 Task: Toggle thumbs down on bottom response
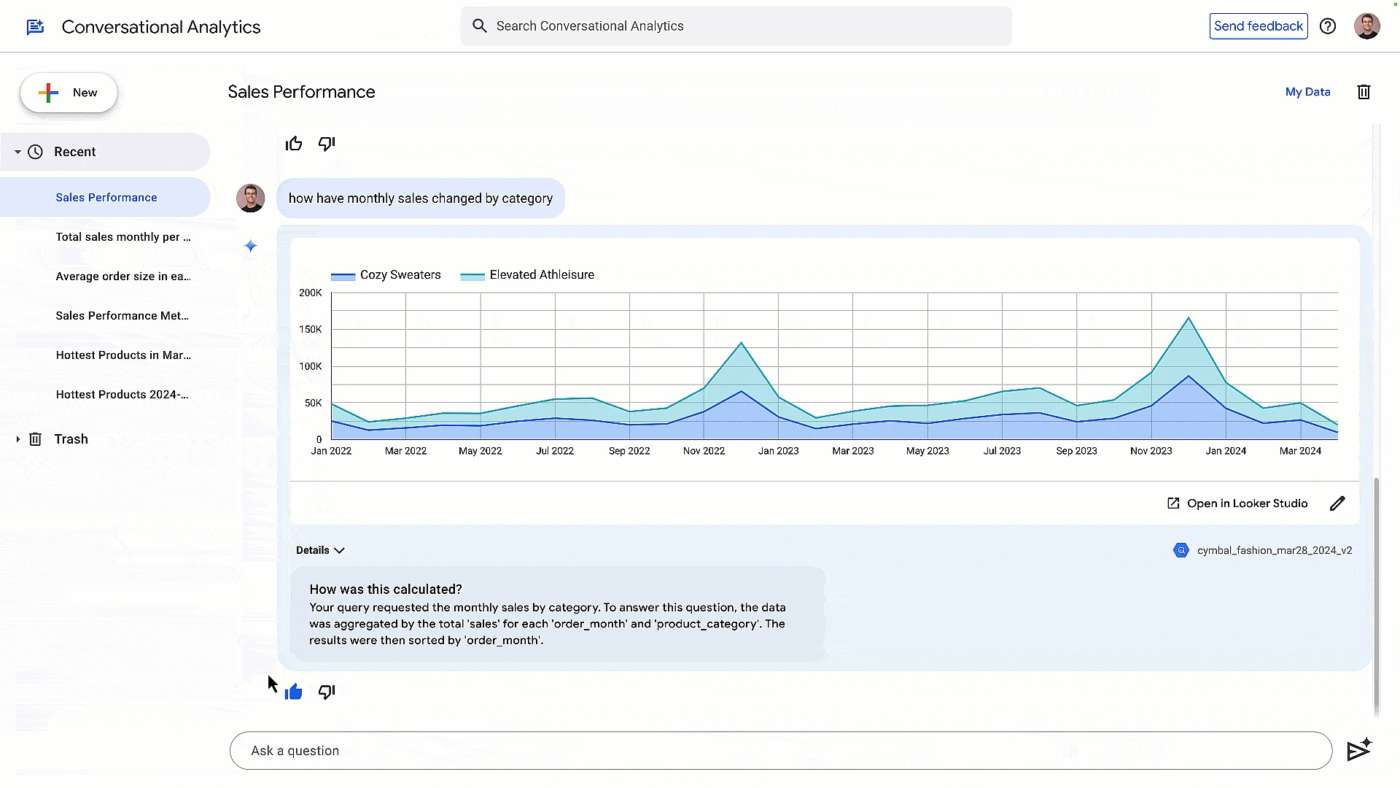326,692
